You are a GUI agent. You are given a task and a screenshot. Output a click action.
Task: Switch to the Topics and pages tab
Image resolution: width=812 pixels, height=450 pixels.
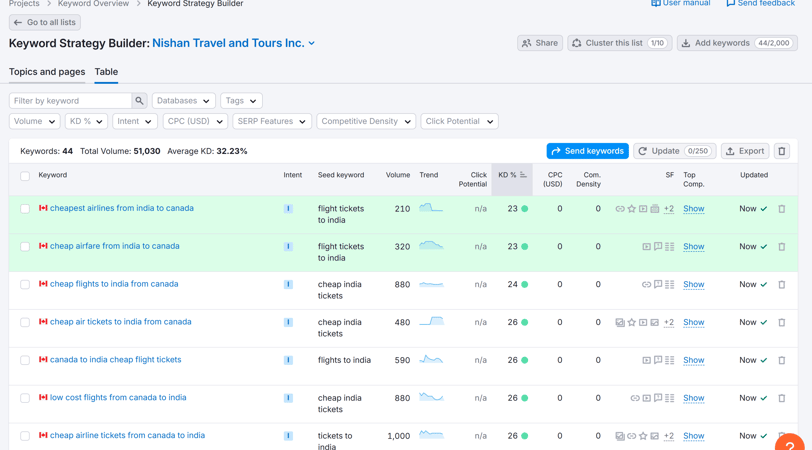coord(47,72)
